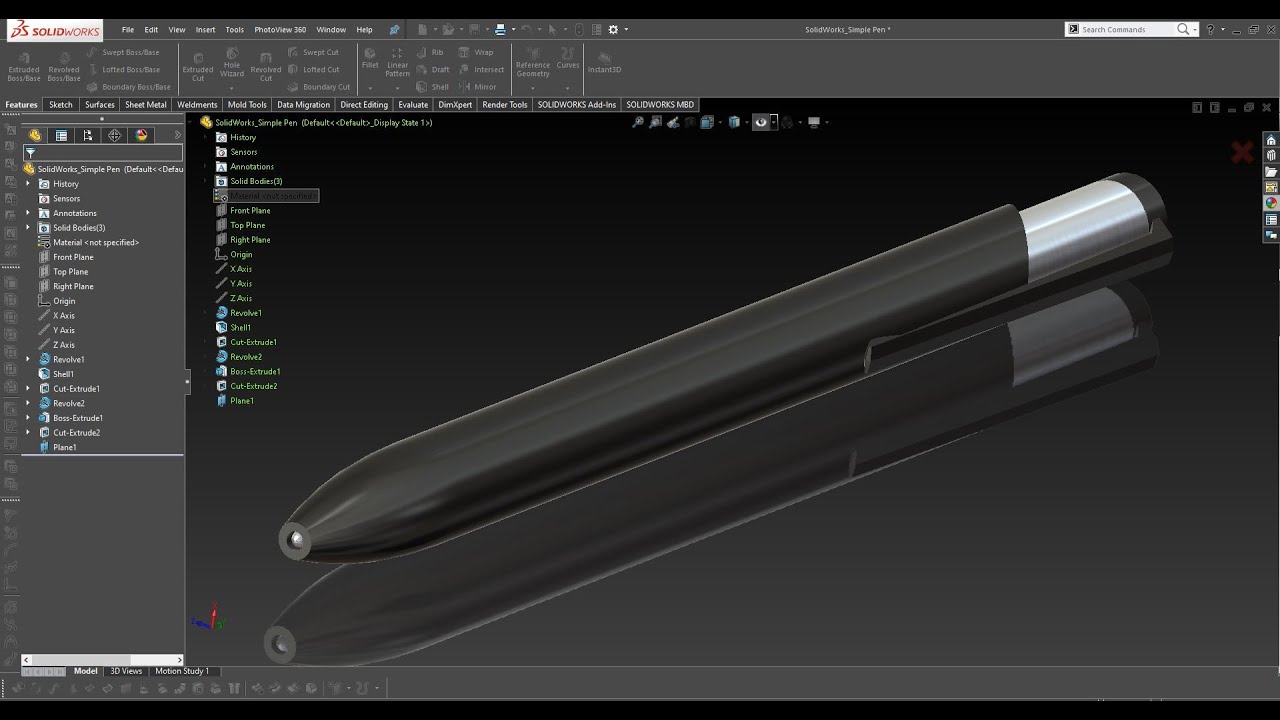Switch to the Sketch tab
The height and width of the screenshot is (720, 1280).
pos(61,104)
